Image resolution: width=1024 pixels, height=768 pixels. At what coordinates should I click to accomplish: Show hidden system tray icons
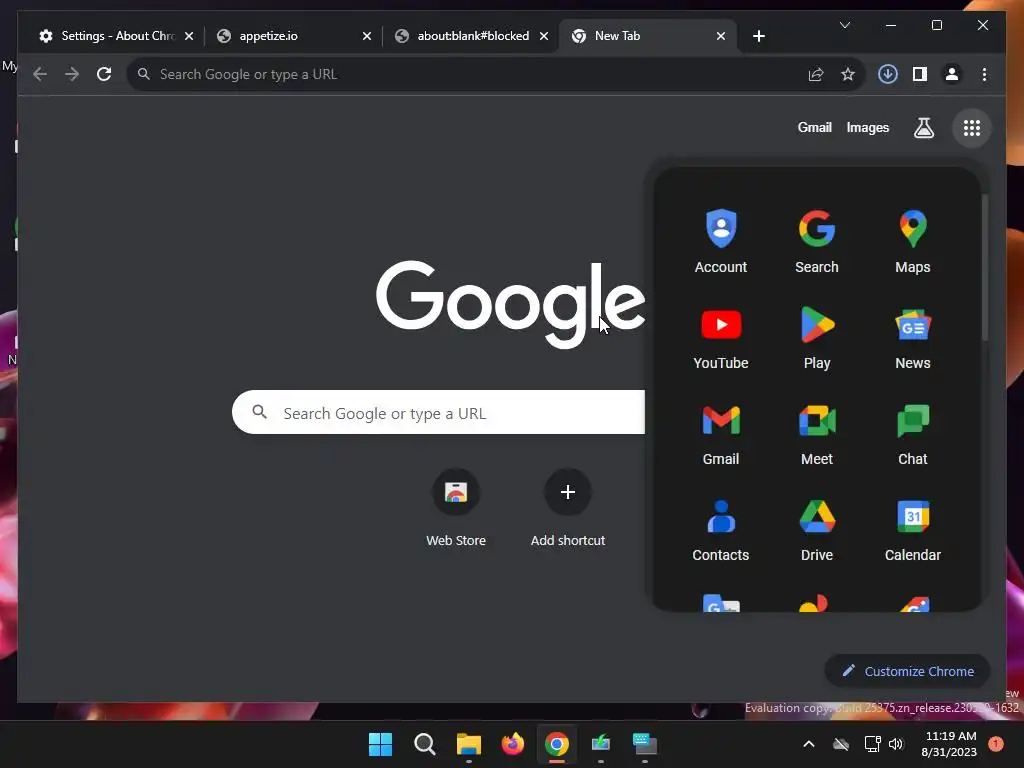click(808, 744)
